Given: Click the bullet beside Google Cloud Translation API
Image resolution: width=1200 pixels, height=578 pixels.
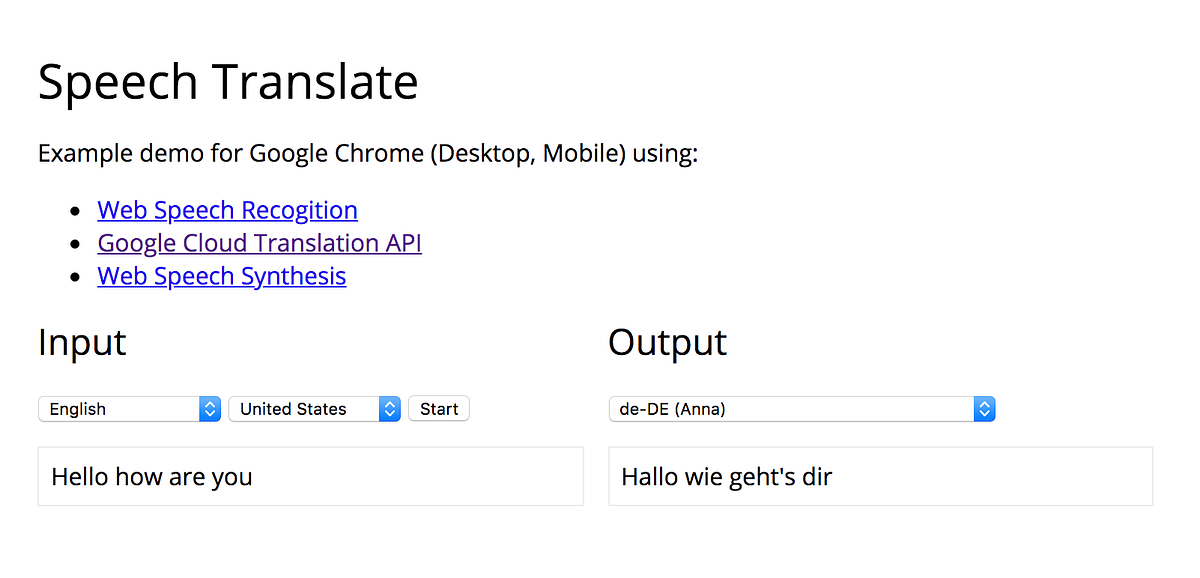Looking at the screenshot, I should tap(74, 245).
